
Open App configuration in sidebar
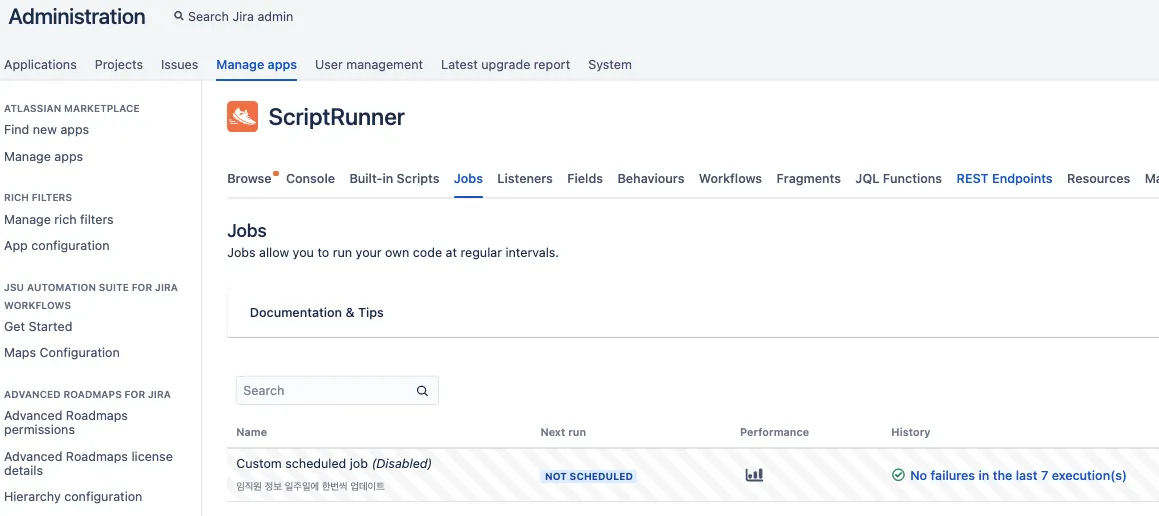coord(57,245)
